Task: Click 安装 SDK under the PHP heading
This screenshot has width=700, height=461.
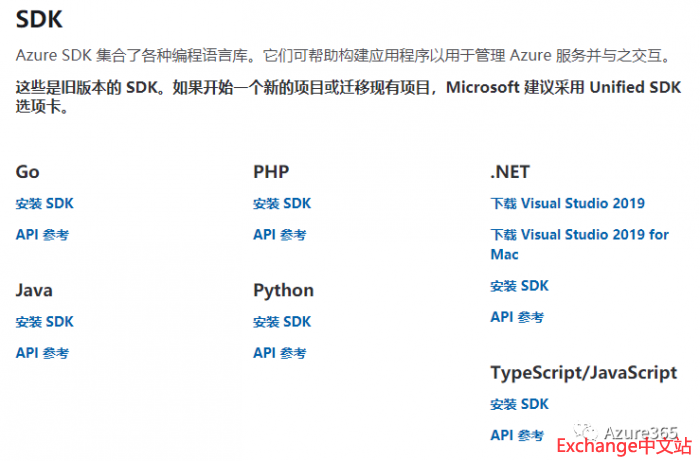Action: [282, 204]
